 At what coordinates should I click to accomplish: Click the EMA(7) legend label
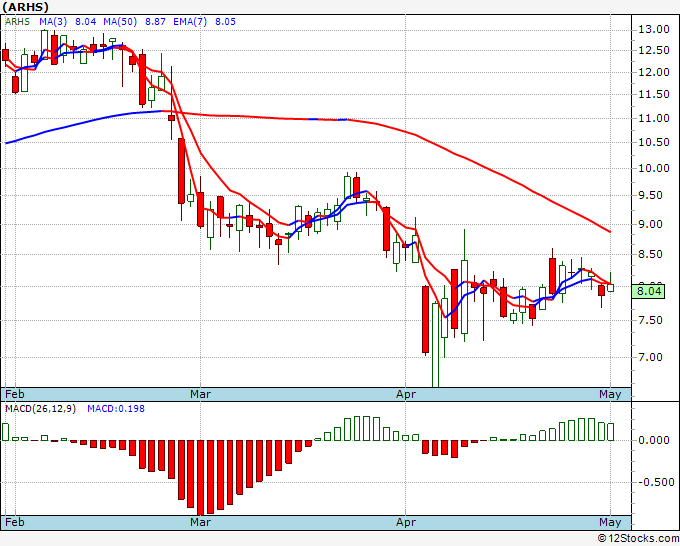(x=190, y=21)
